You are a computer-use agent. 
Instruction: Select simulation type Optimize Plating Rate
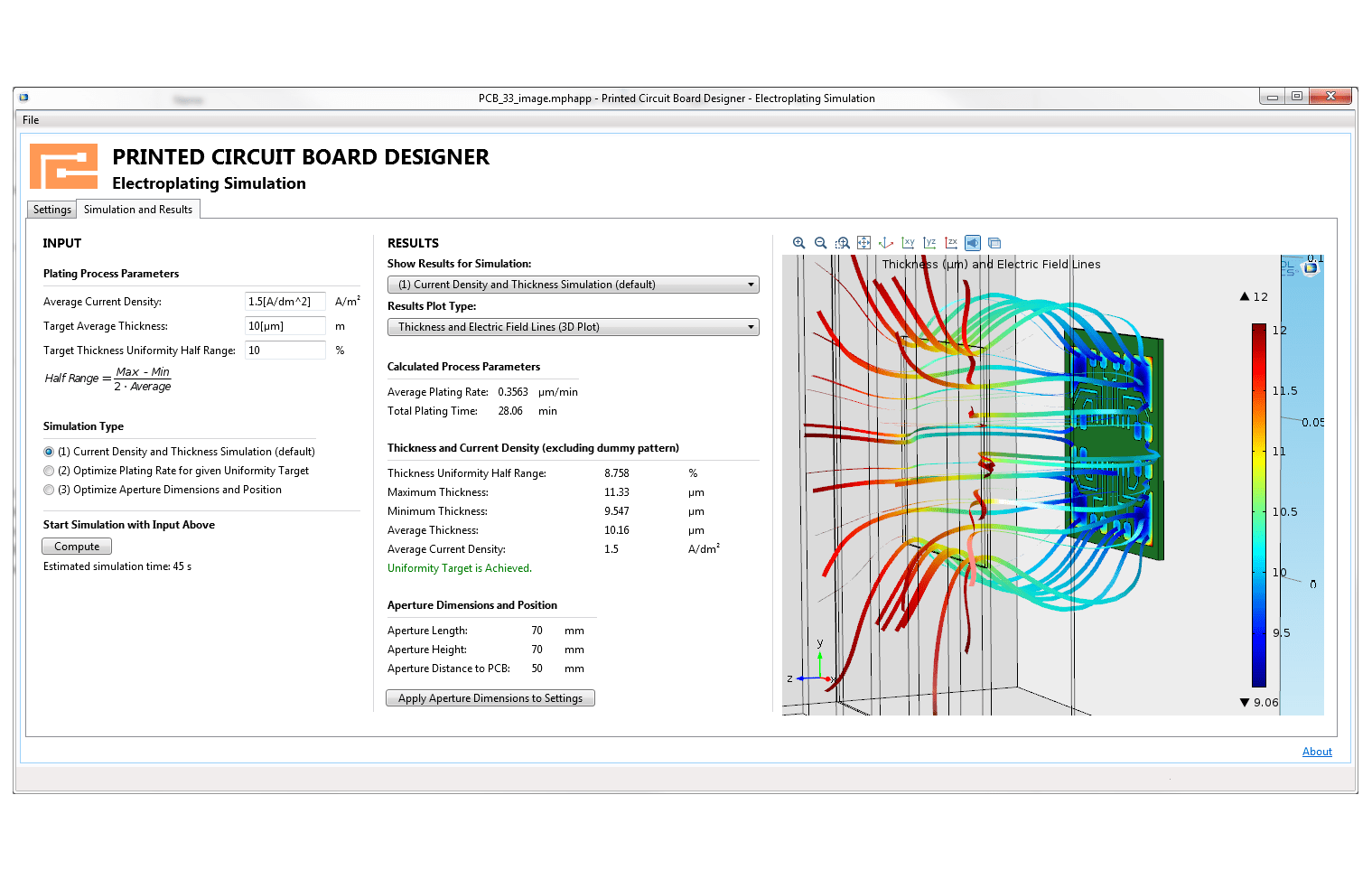coord(49,470)
